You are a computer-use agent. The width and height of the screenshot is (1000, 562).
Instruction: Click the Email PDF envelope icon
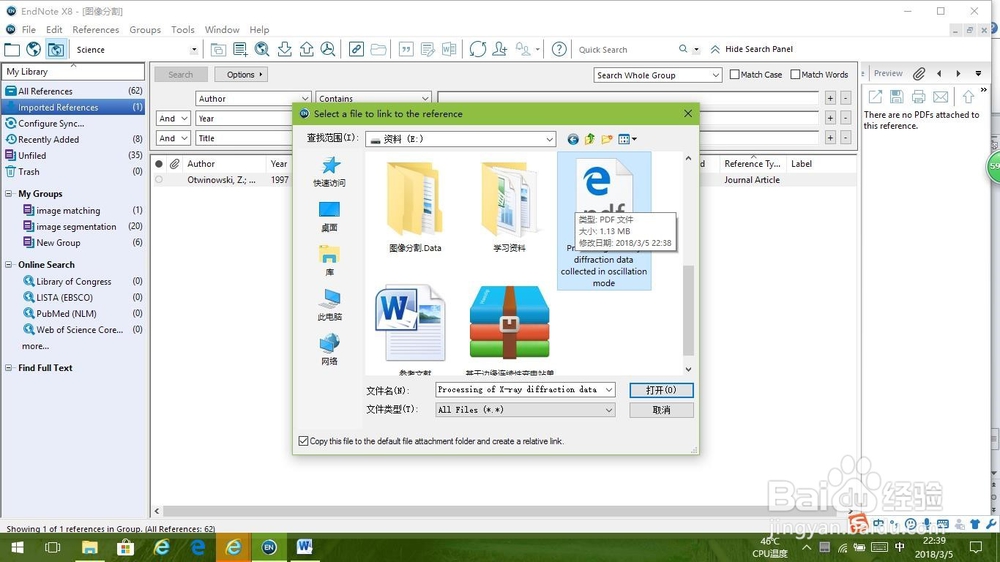pos(941,96)
